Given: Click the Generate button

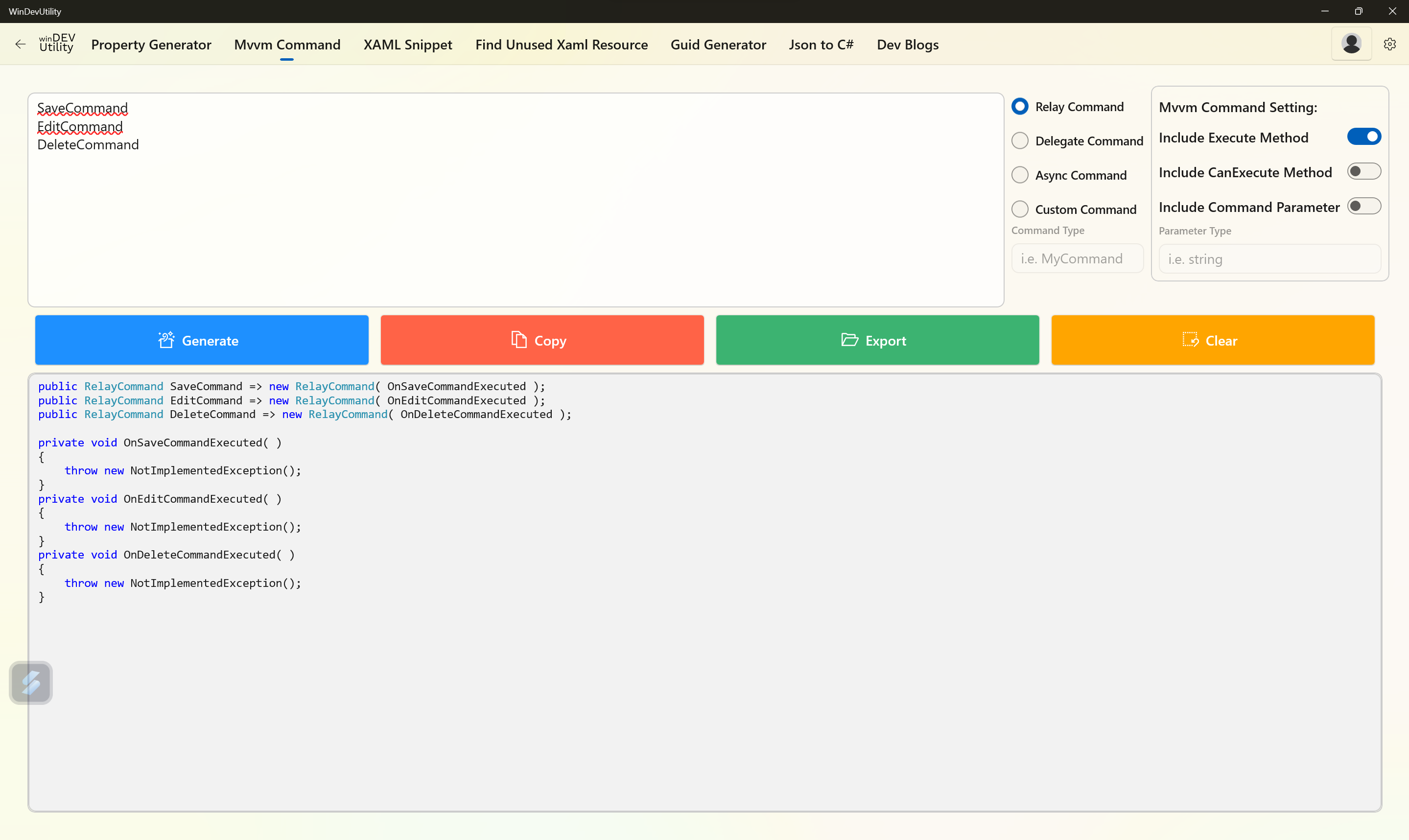Looking at the screenshot, I should [202, 340].
